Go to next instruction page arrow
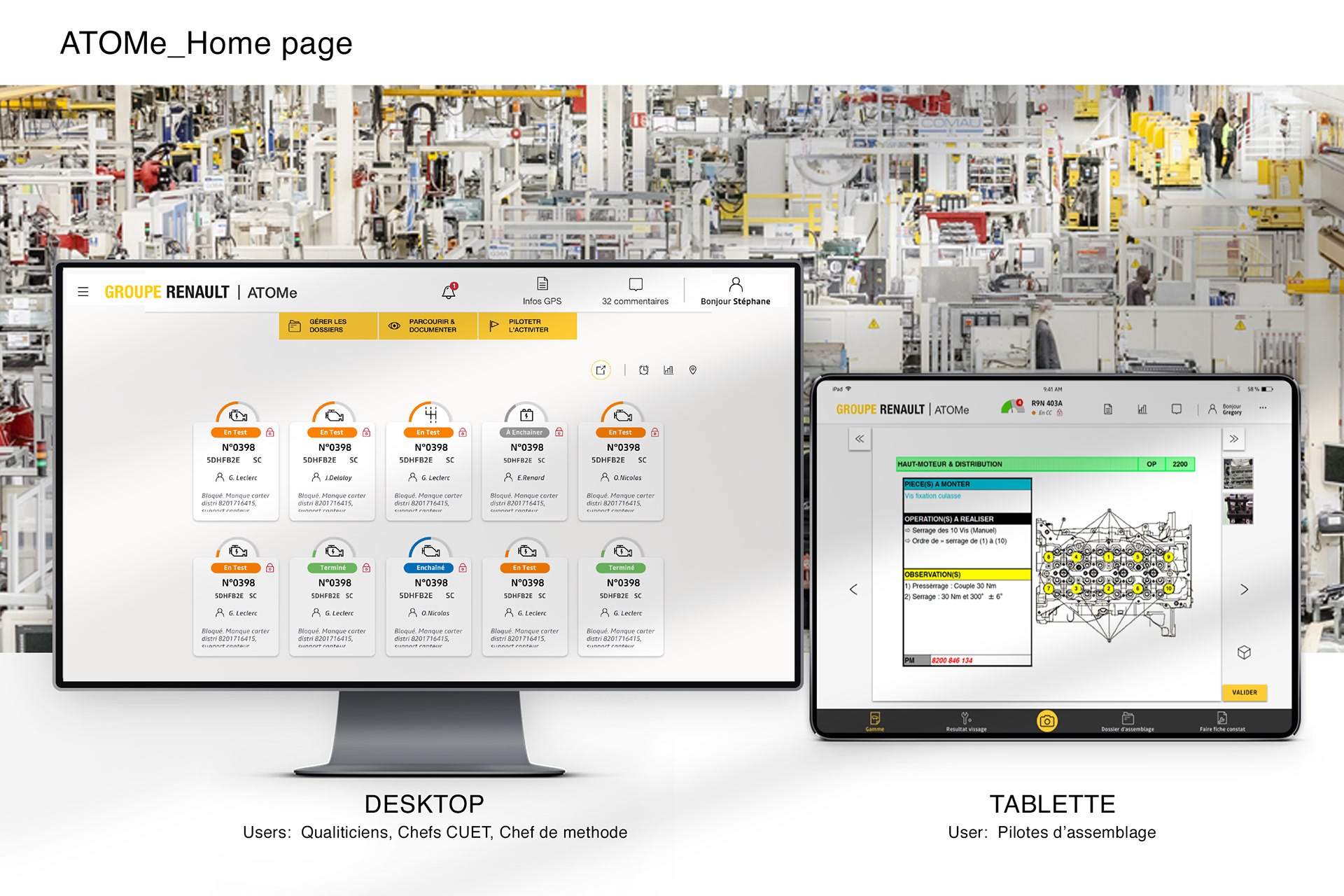Screen dimensions: 1344x896 [1244, 589]
